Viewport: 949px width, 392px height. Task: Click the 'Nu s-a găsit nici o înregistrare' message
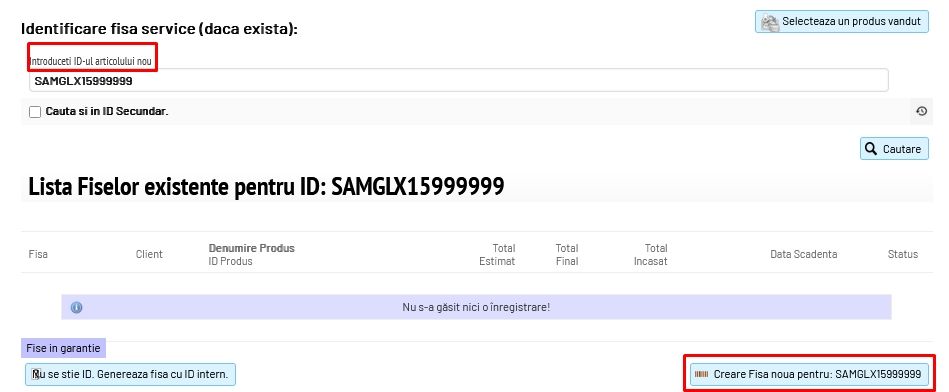click(x=476, y=307)
